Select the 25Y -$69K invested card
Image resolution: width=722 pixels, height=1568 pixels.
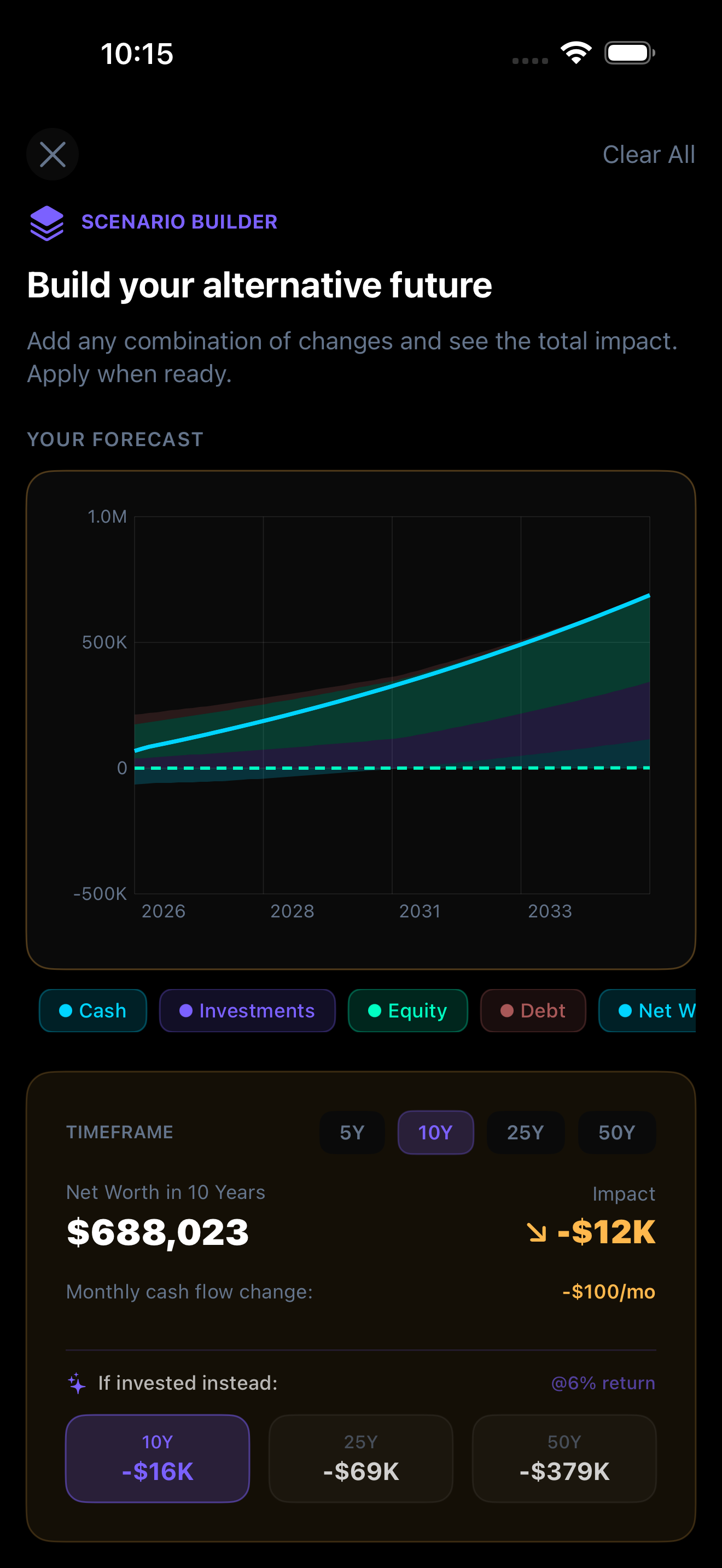pos(361,1459)
